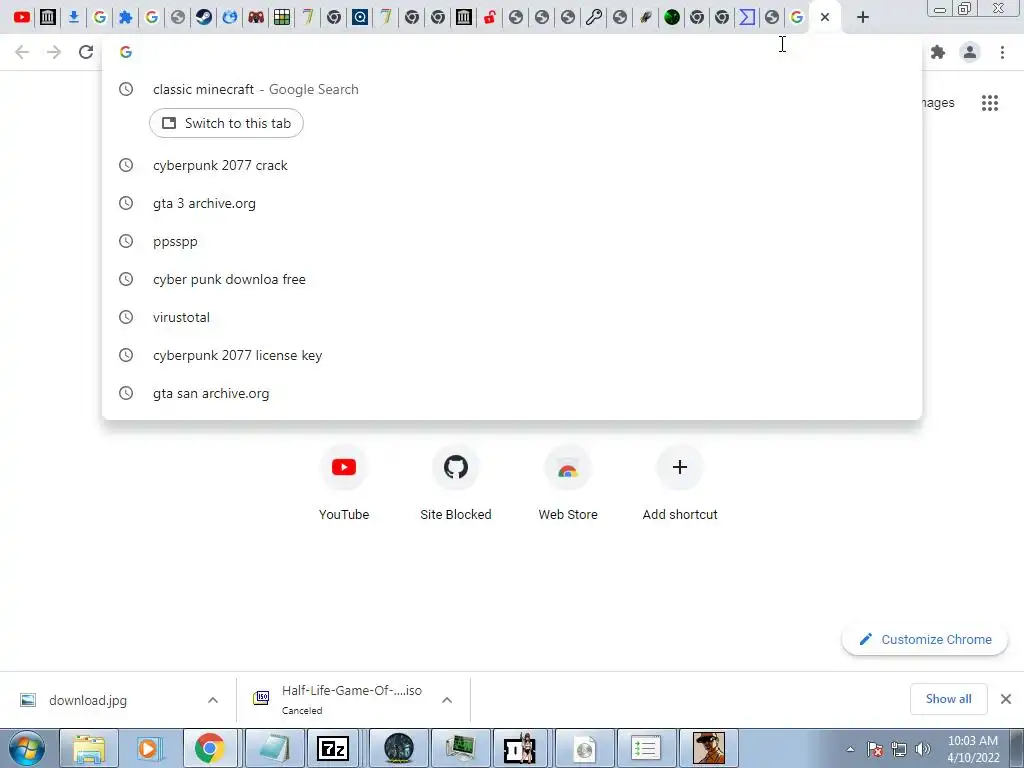Select 'cyber punk downloa free' suggestion
1024x768 pixels.
[x=512, y=279]
